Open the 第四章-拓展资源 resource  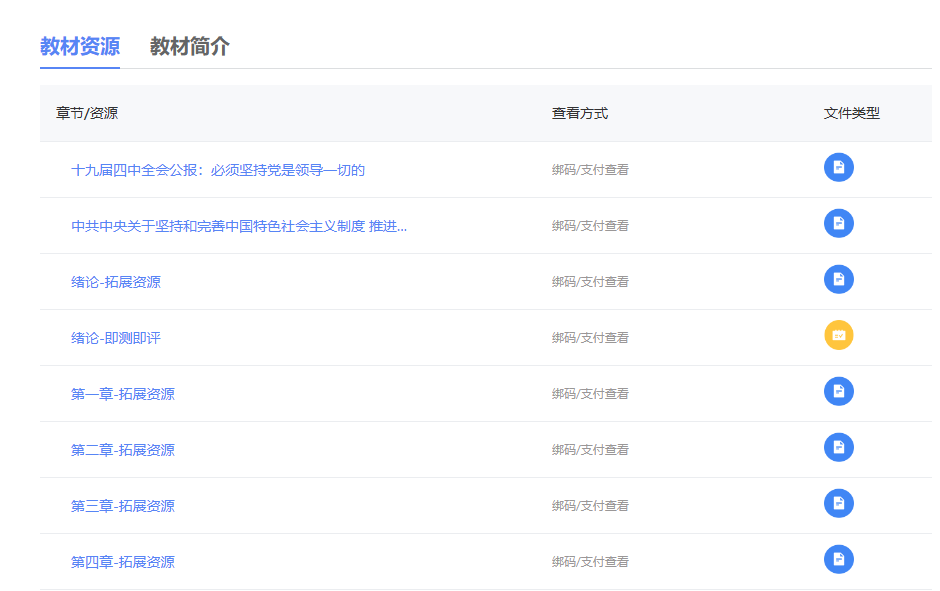pos(123,562)
